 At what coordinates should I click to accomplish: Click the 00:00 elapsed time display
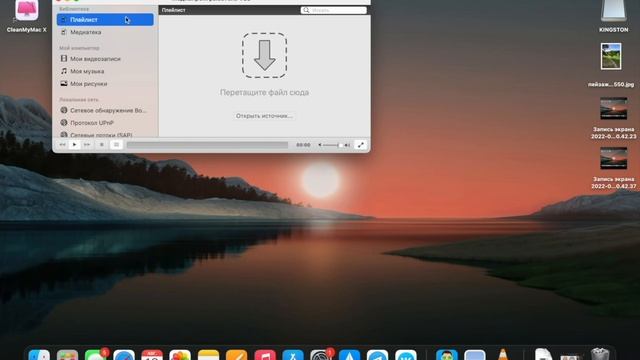(303, 145)
